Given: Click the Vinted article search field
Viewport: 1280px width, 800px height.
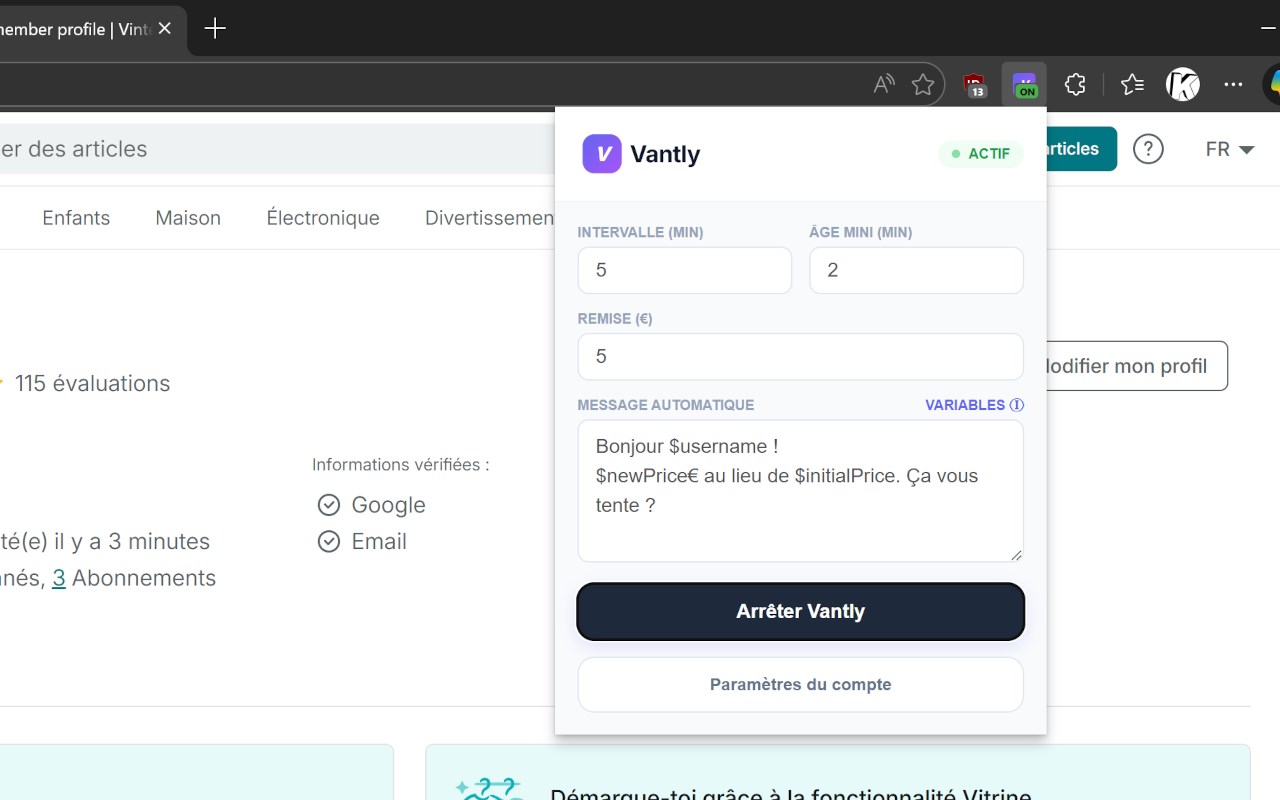Looking at the screenshot, I should point(275,149).
